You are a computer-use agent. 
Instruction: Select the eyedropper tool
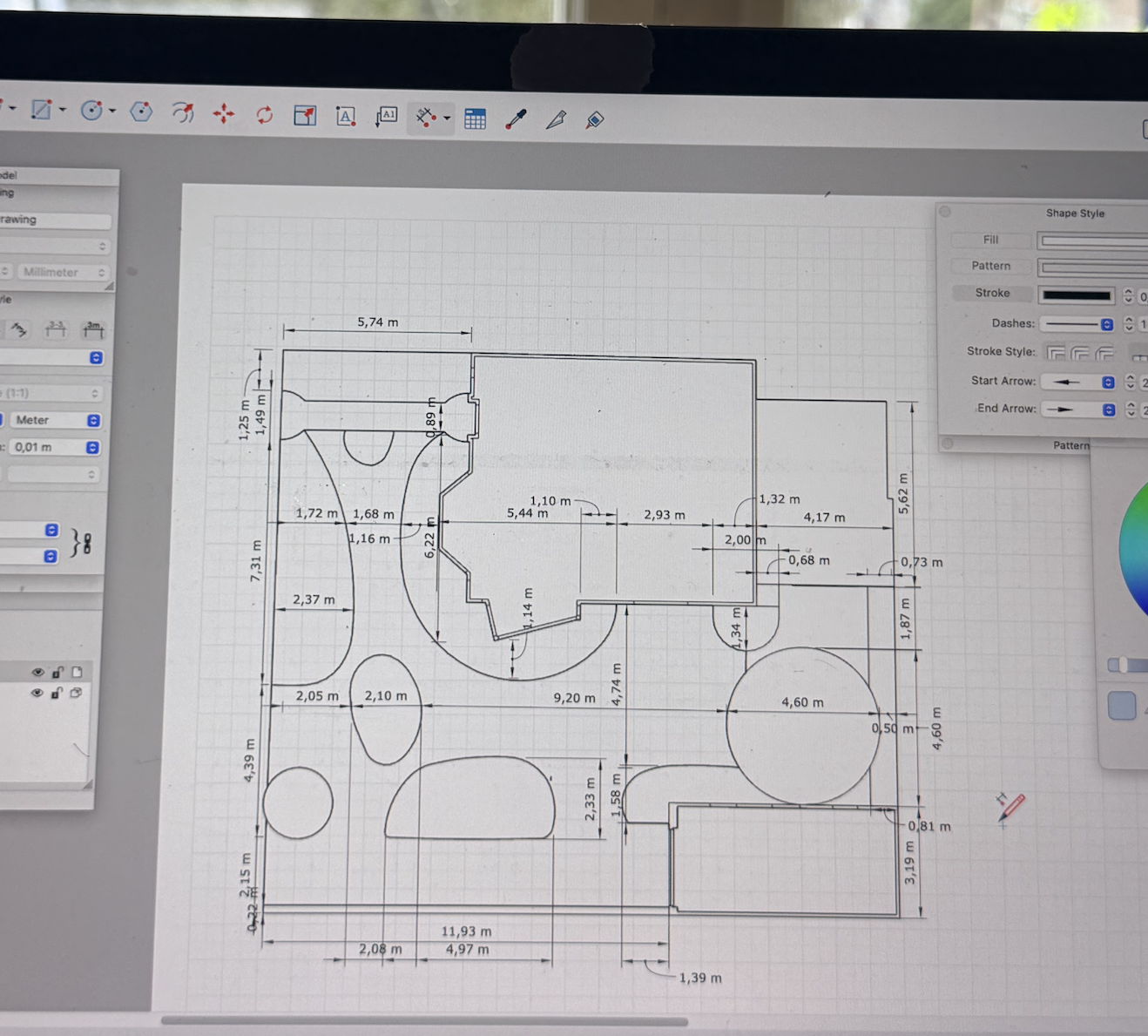click(x=516, y=119)
